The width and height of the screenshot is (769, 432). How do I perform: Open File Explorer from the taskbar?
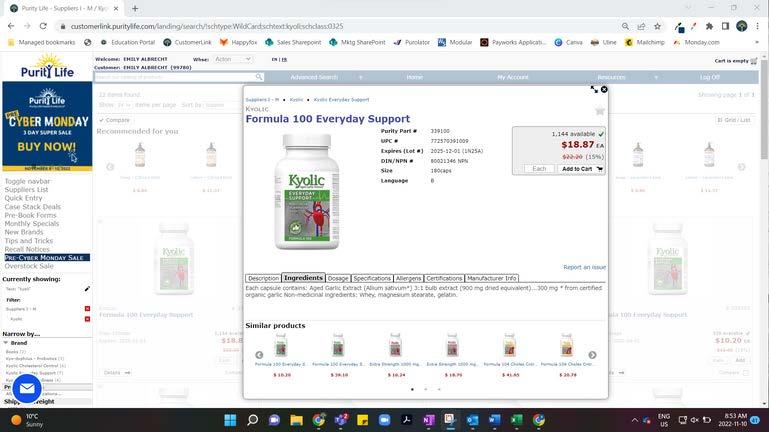click(296, 420)
